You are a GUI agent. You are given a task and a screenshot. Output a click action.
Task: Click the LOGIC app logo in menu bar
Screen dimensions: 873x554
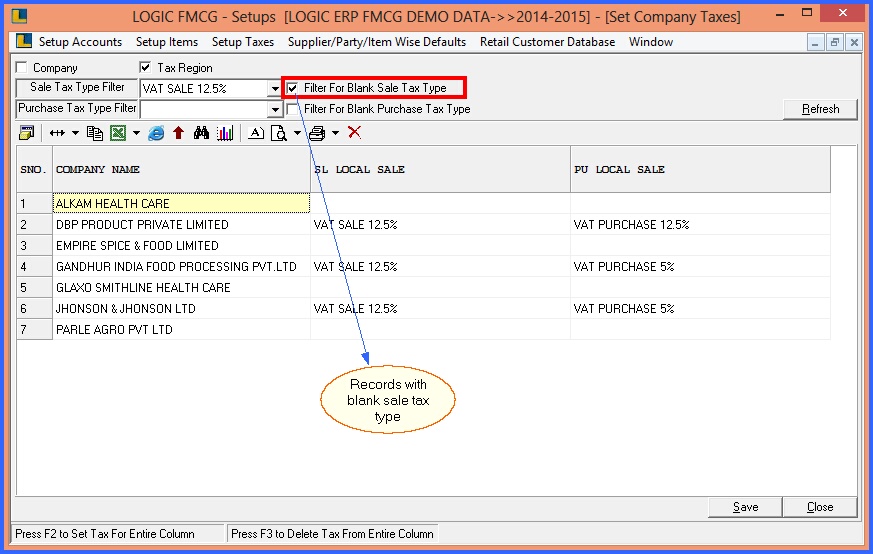click(x=24, y=41)
